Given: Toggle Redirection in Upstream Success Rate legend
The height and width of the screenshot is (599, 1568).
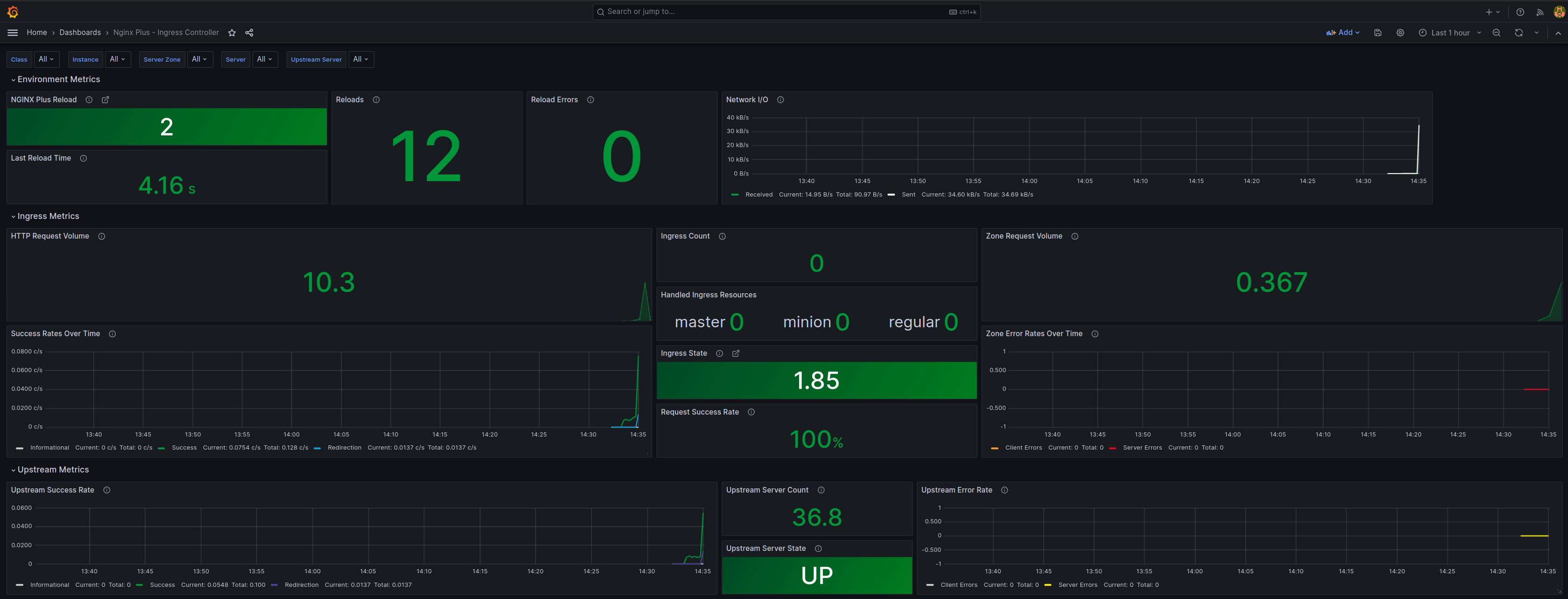Looking at the screenshot, I should (x=301, y=585).
